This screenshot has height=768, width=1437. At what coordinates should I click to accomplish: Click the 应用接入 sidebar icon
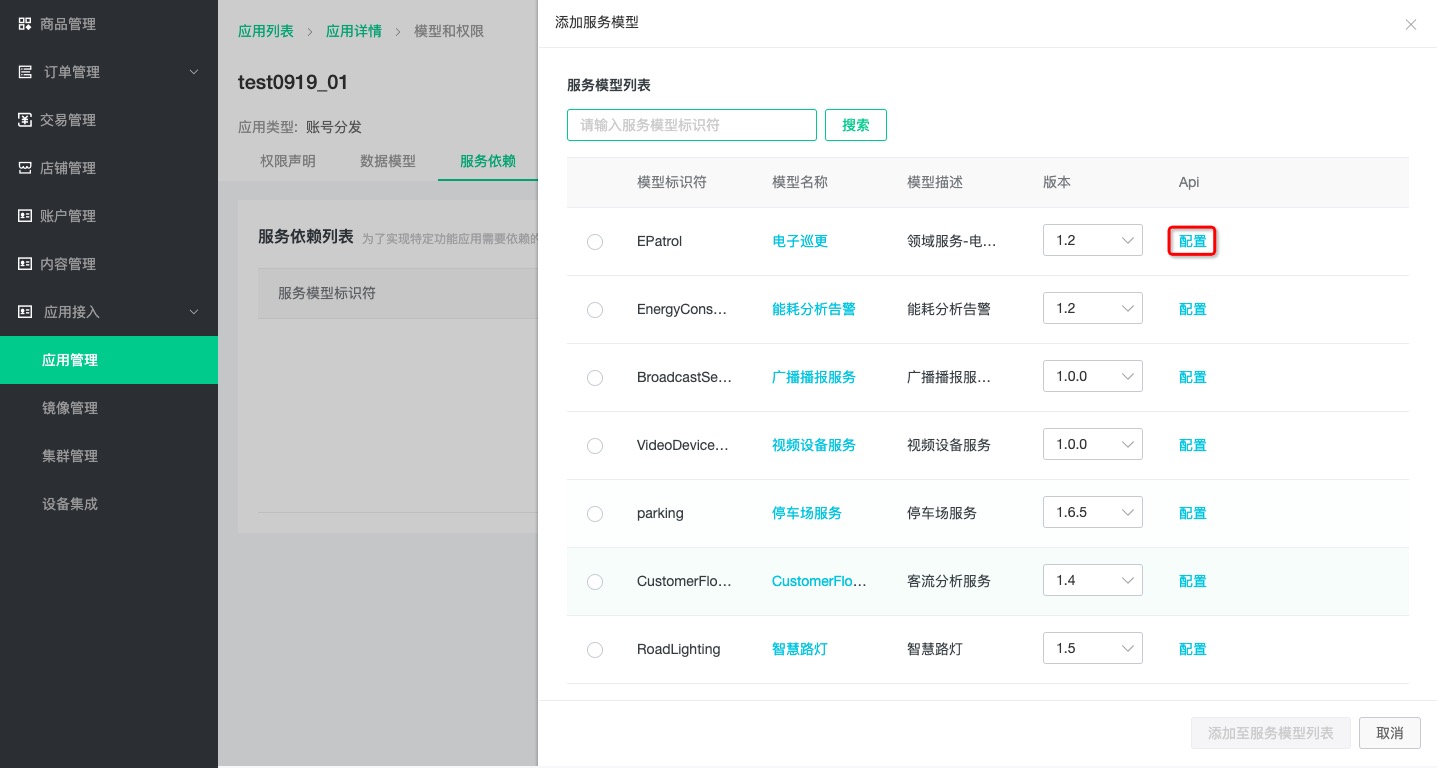[25, 312]
